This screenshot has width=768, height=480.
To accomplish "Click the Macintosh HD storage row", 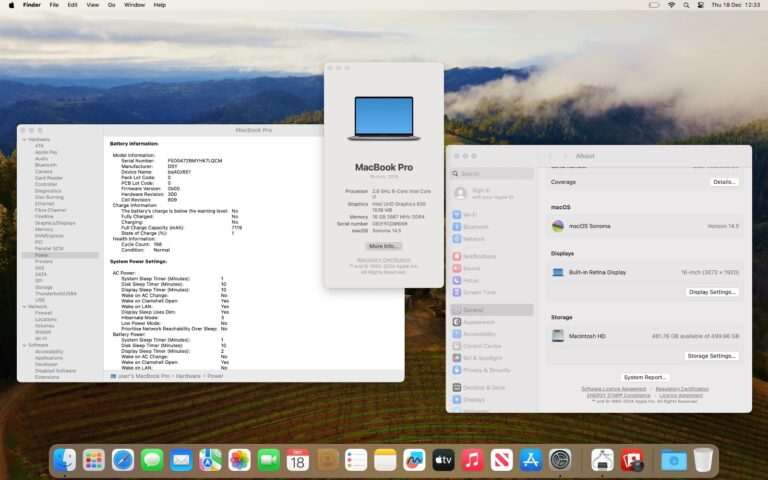I will pyautogui.click(x=646, y=336).
